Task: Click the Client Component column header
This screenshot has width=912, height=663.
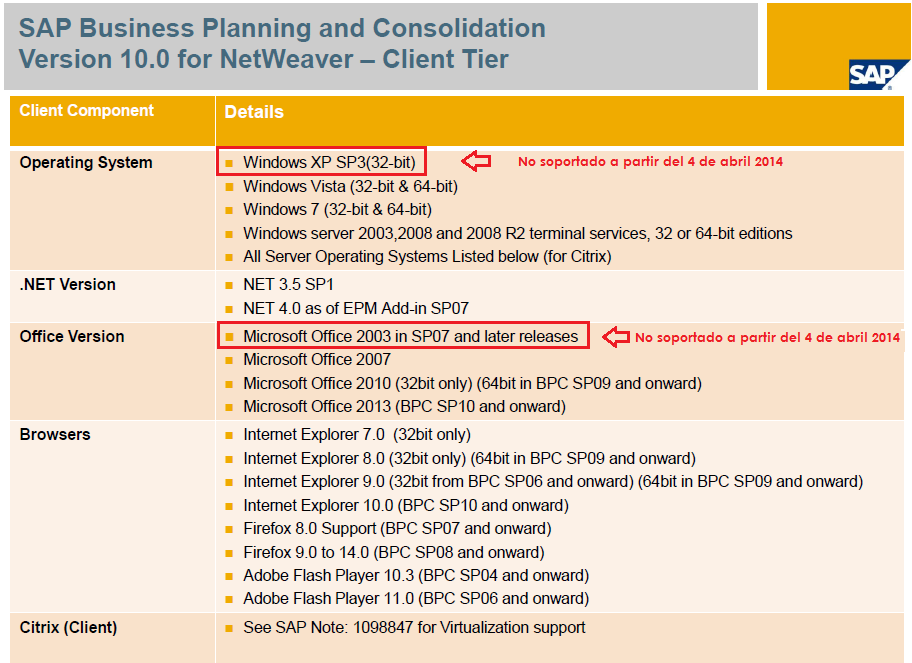Action: pos(87,111)
